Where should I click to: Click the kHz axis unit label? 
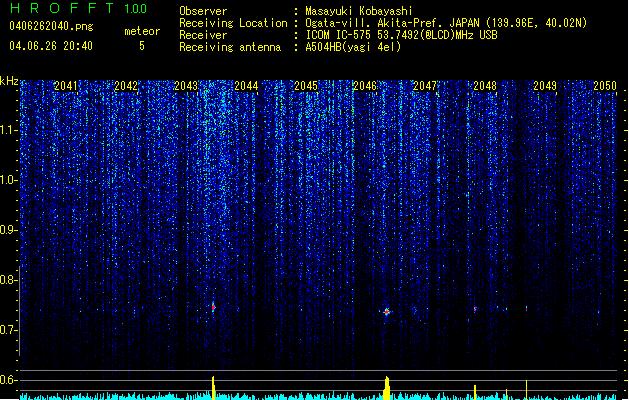pyautogui.click(x=9, y=81)
